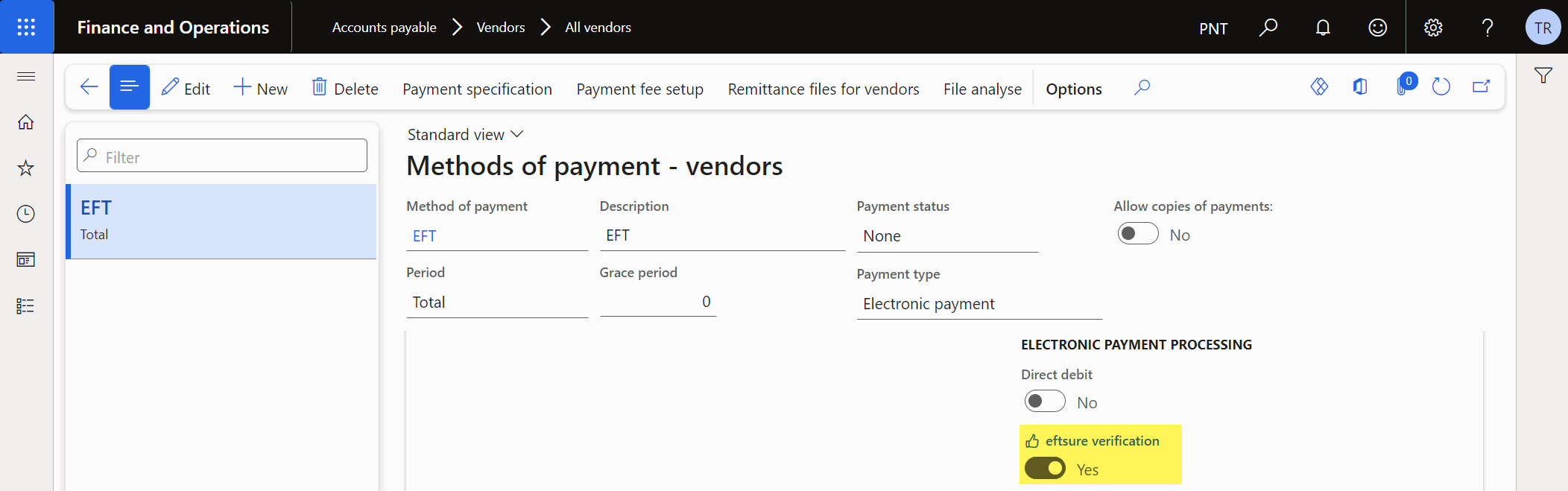Screen dimensions: 1568x491
Task: Click the Finance and Operations title
Action: (173, 28)
